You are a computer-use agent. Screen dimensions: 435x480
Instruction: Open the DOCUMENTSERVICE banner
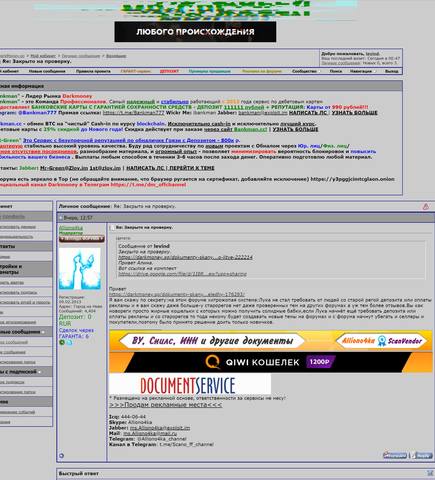(190, 384)
